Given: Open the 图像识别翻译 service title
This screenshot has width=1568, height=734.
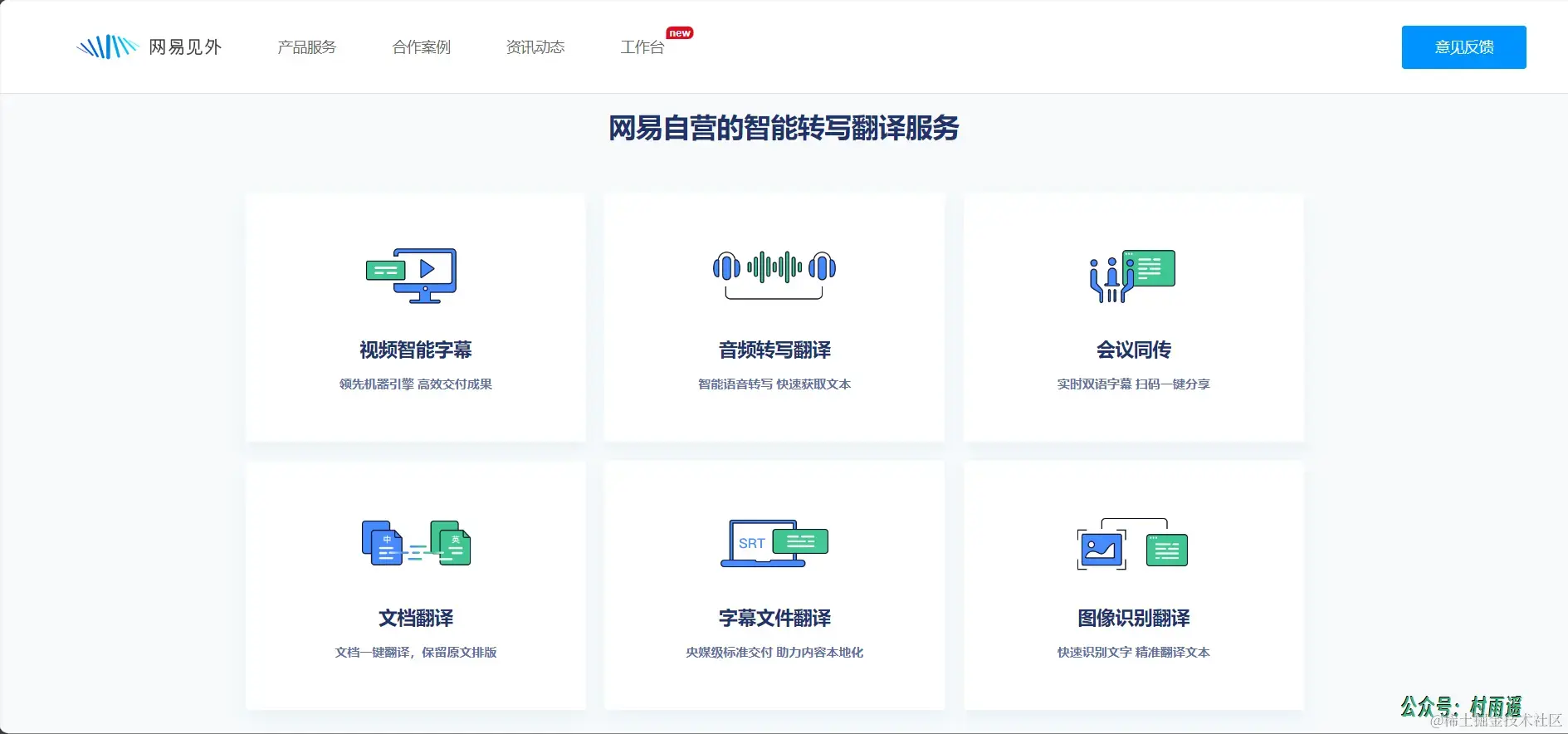Looking at the screenshot, I should (x=1133, y=619).
